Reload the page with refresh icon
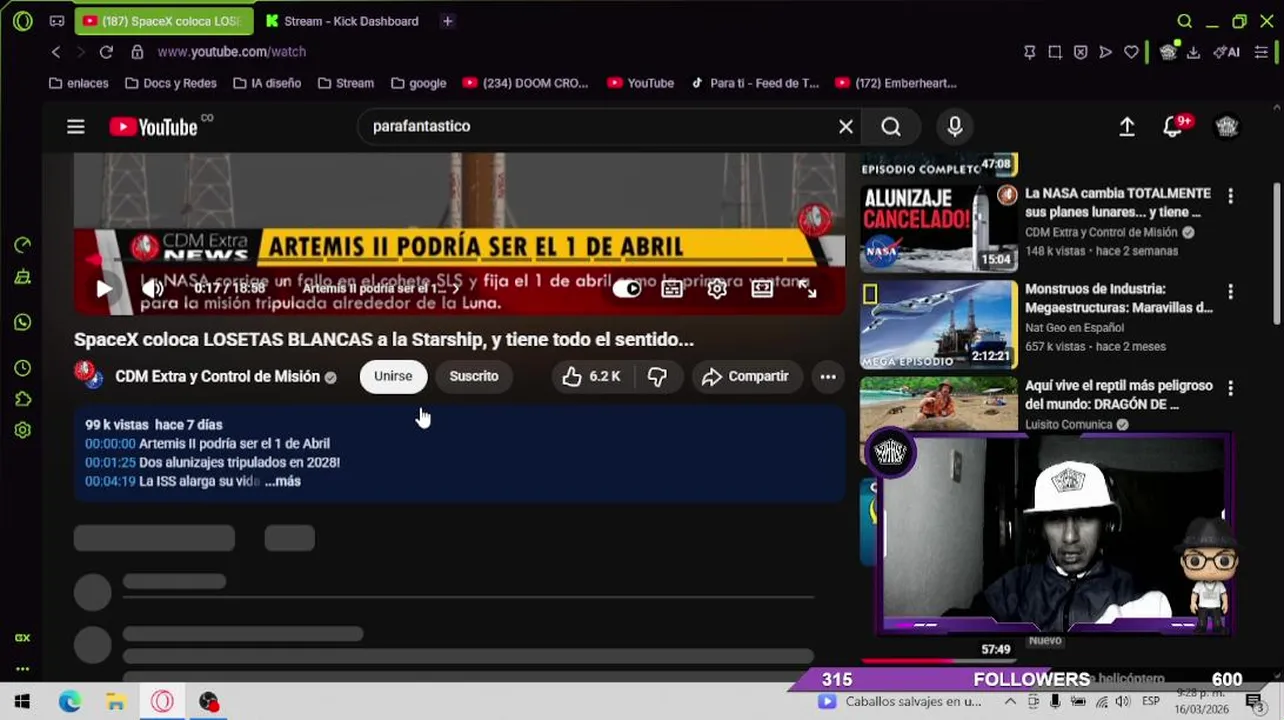 click(106, 52)
